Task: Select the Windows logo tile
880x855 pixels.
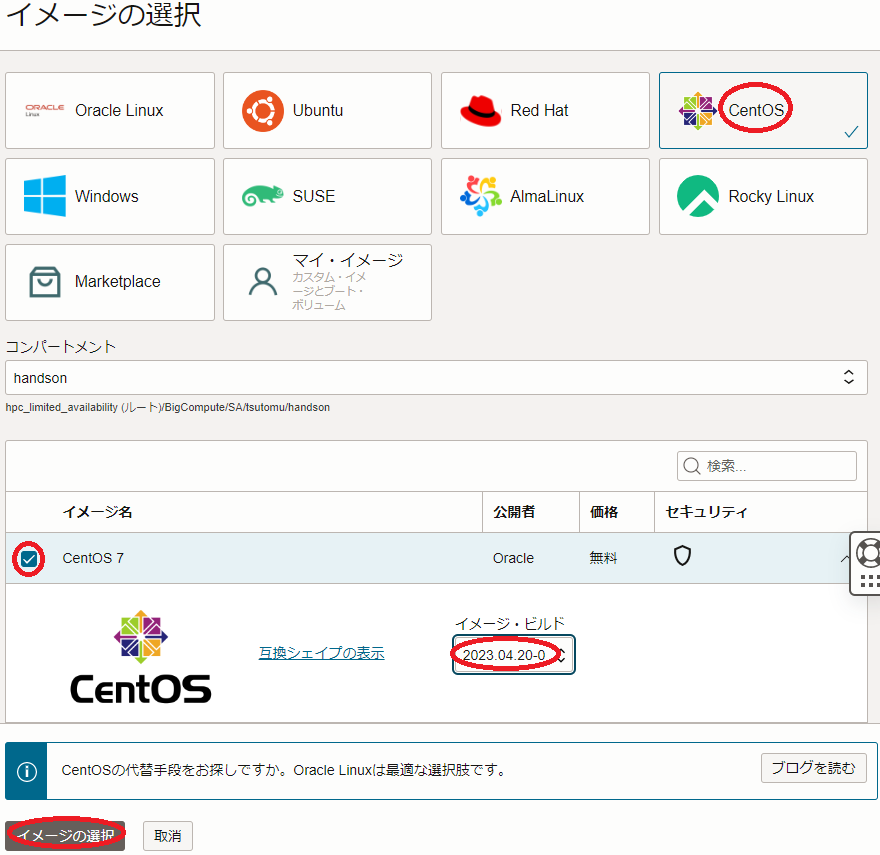Action: point(110,197)
